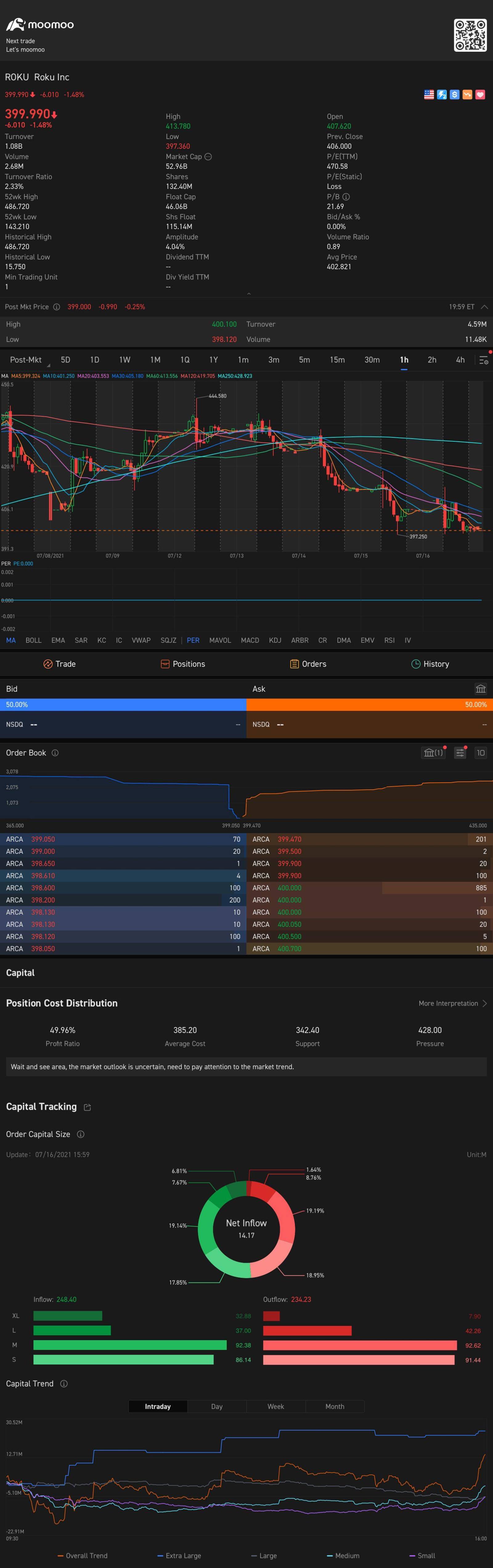Tap the blue S badge icon
The height and width of the screenshot is (1568, 493).
[455, 94]
